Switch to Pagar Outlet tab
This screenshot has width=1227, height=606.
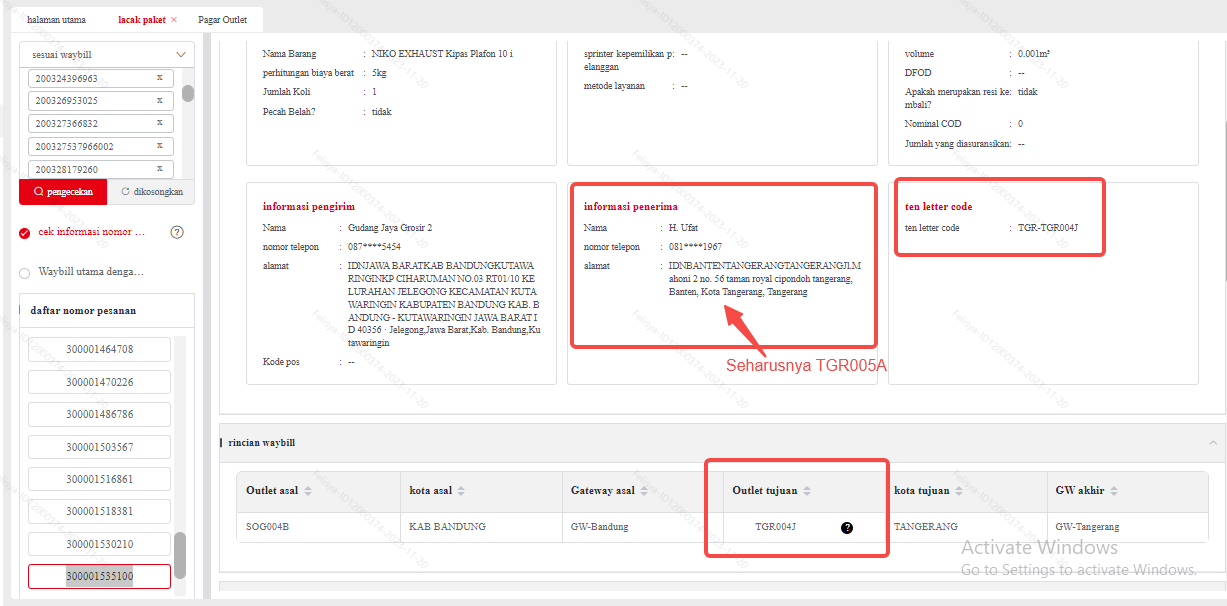(x=223, y=20)
